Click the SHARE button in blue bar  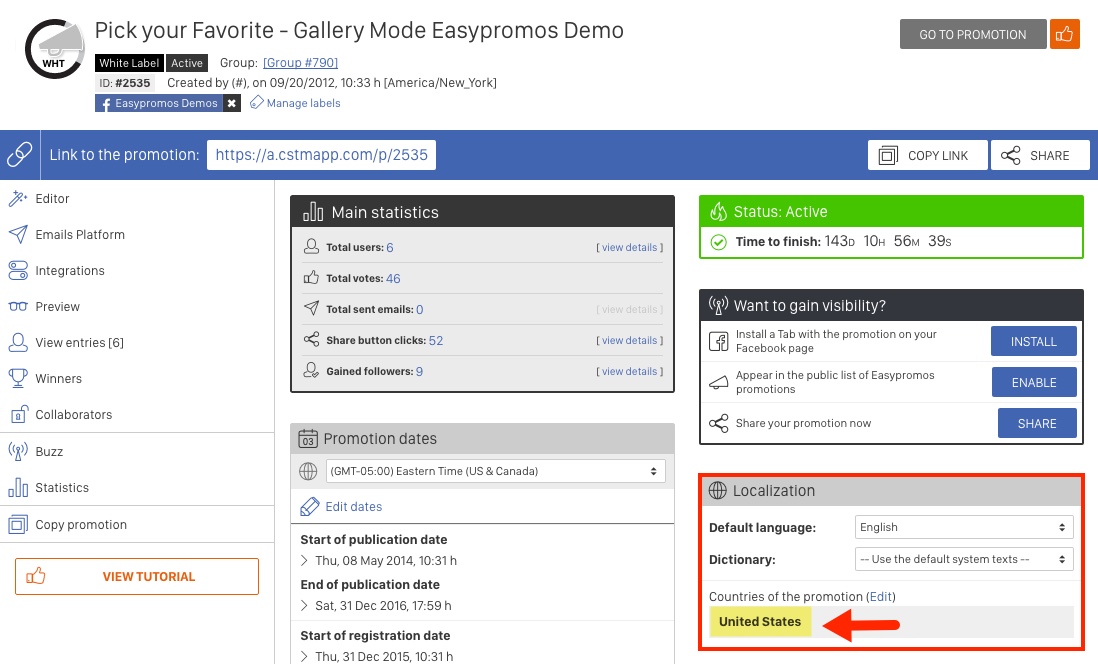coord(1040,155)
